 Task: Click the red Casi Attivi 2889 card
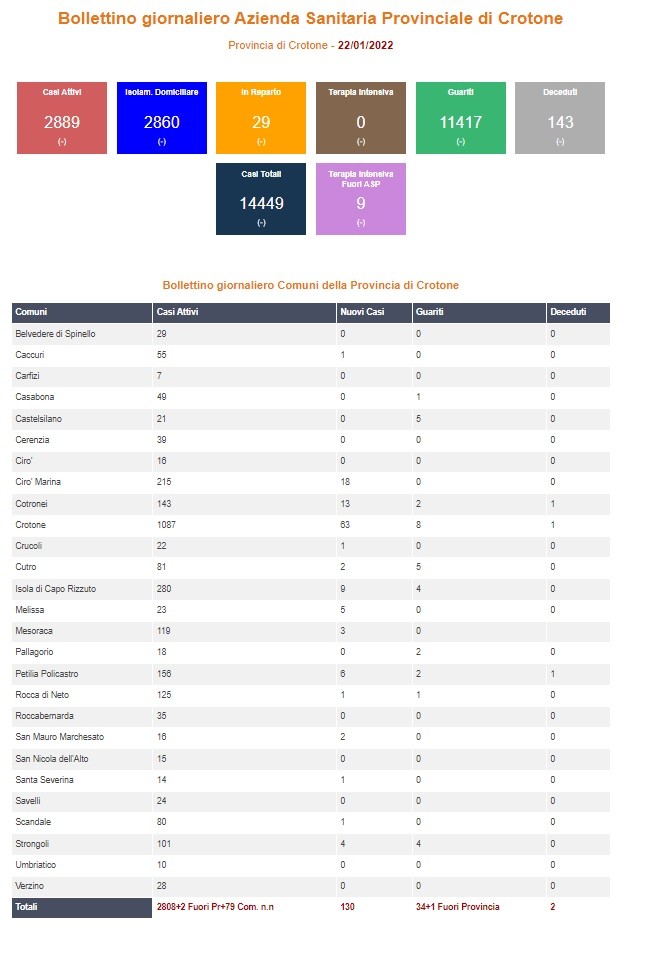[62, 118]
